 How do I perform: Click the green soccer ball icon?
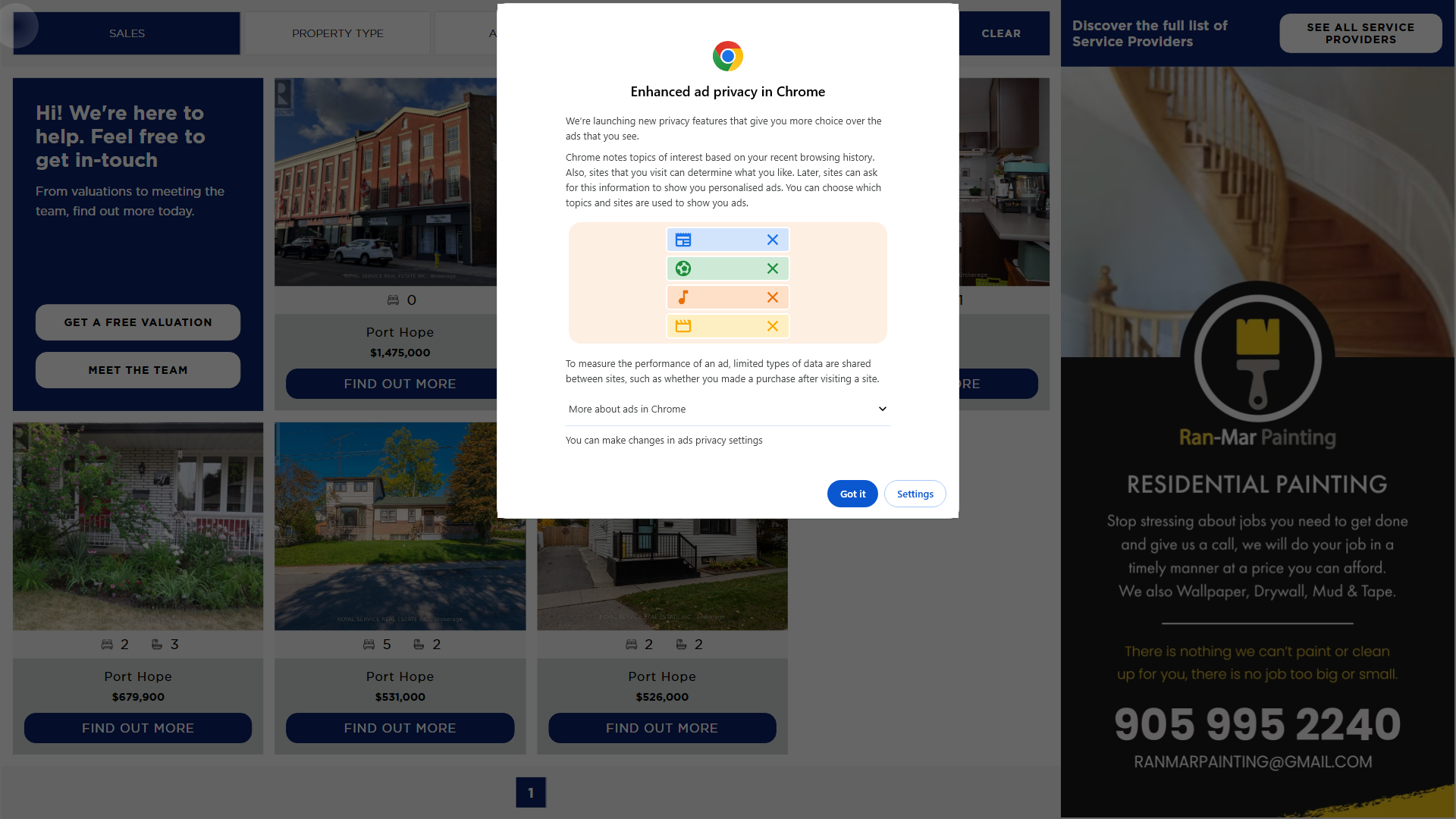683,268
